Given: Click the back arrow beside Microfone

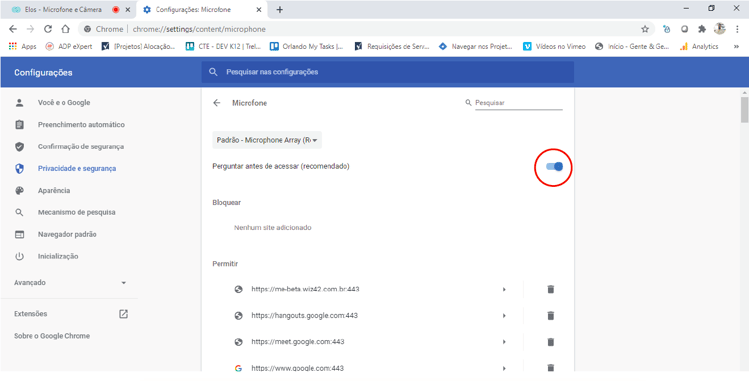Looking at the screenshot, I should coord(217,103).
